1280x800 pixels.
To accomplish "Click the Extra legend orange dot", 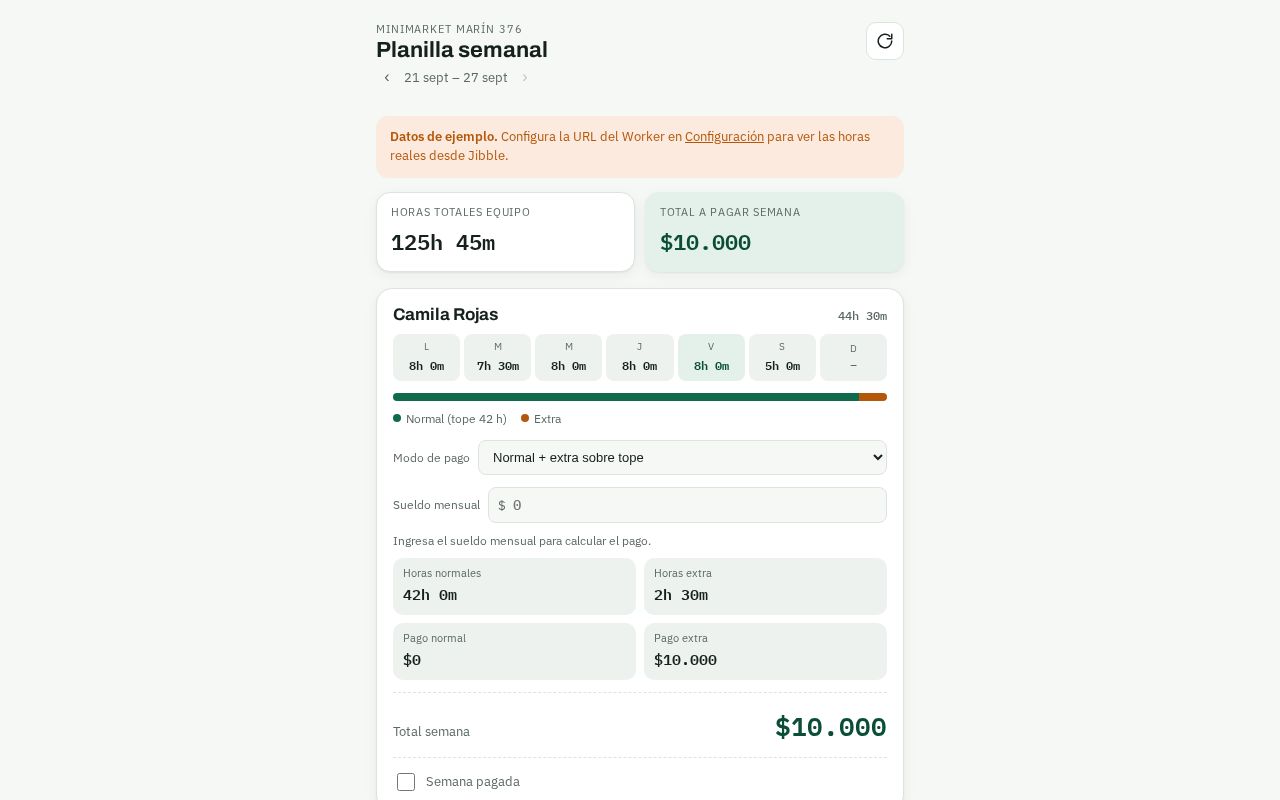I will point(525,418).
